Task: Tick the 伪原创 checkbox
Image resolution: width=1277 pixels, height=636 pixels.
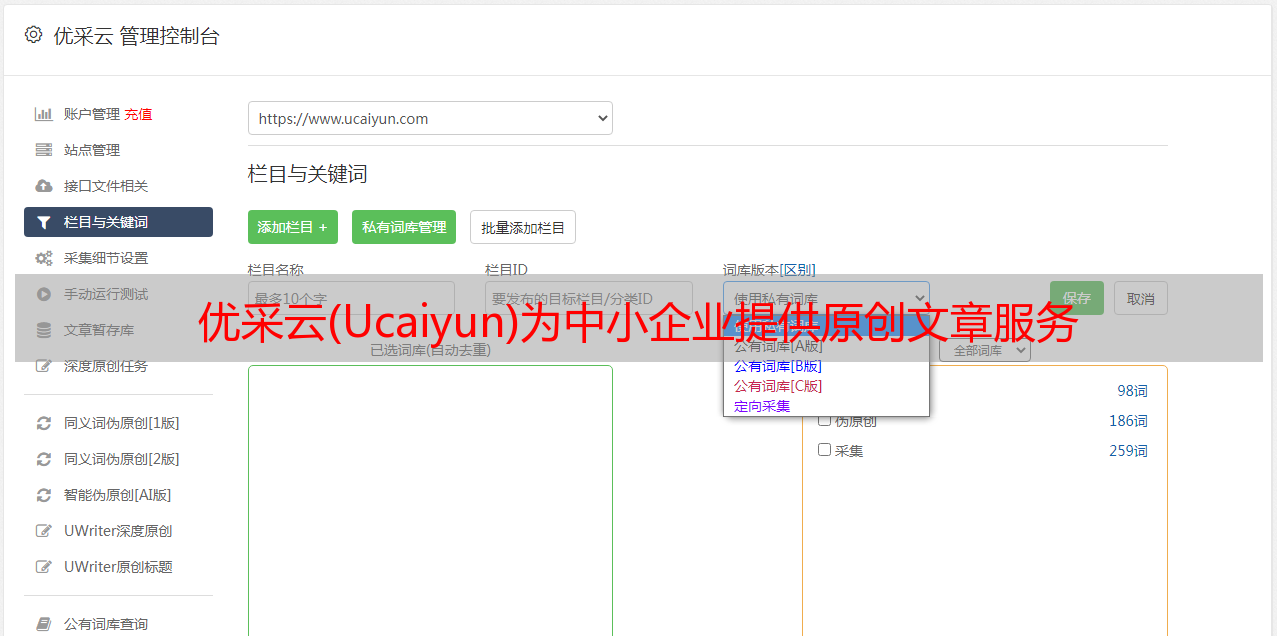Action: click(825, 420)
